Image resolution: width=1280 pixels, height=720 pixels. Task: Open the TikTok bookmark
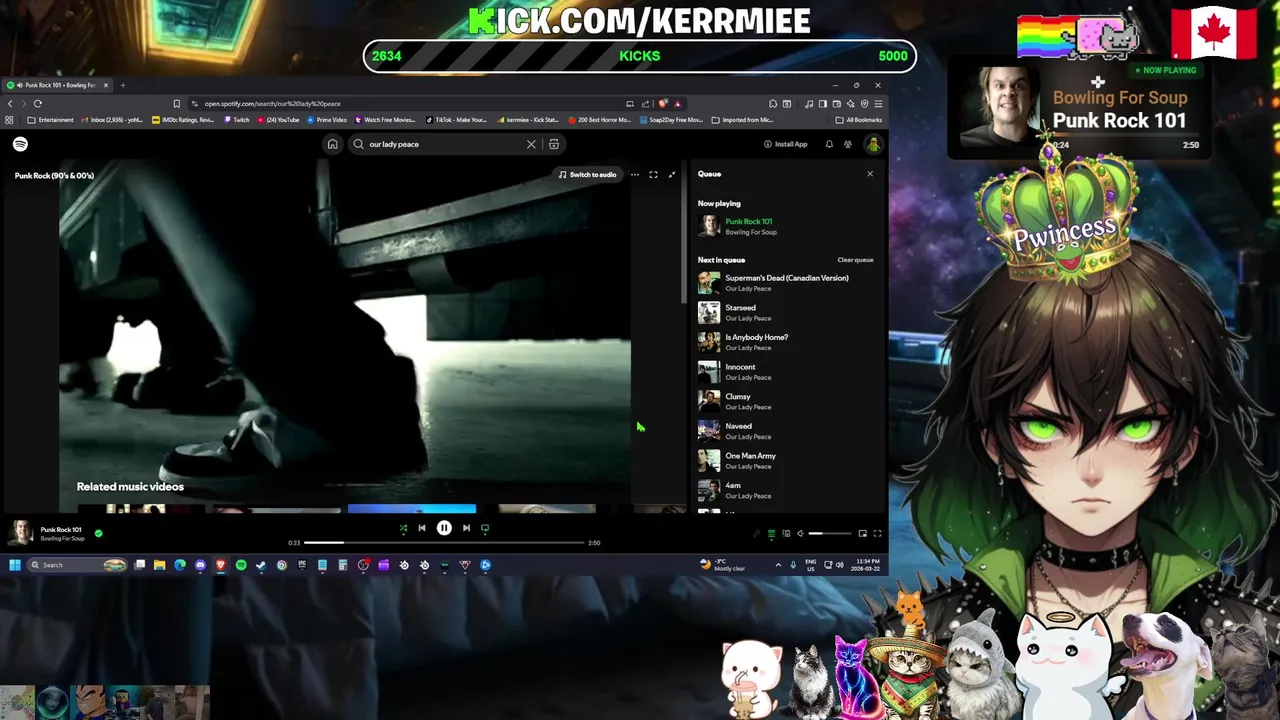[x=457, y=120]
